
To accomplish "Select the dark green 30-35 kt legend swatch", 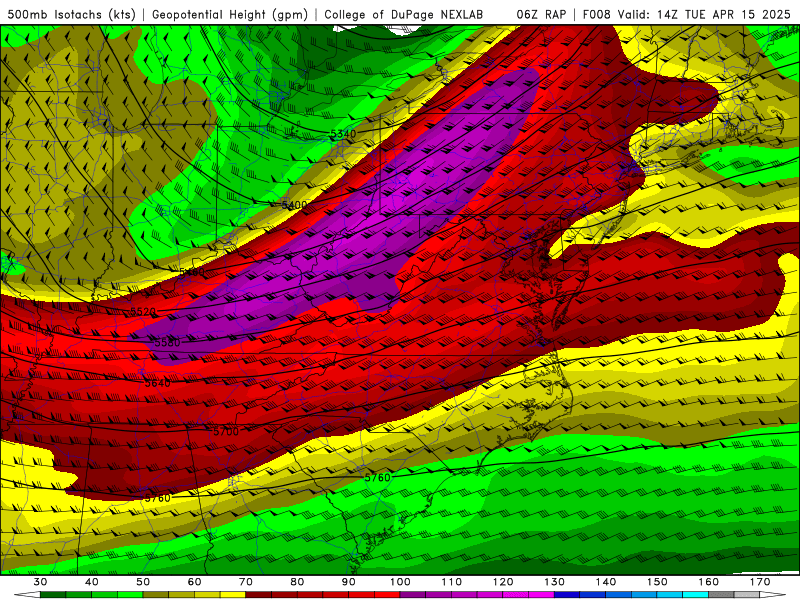I will pos(53,595).
